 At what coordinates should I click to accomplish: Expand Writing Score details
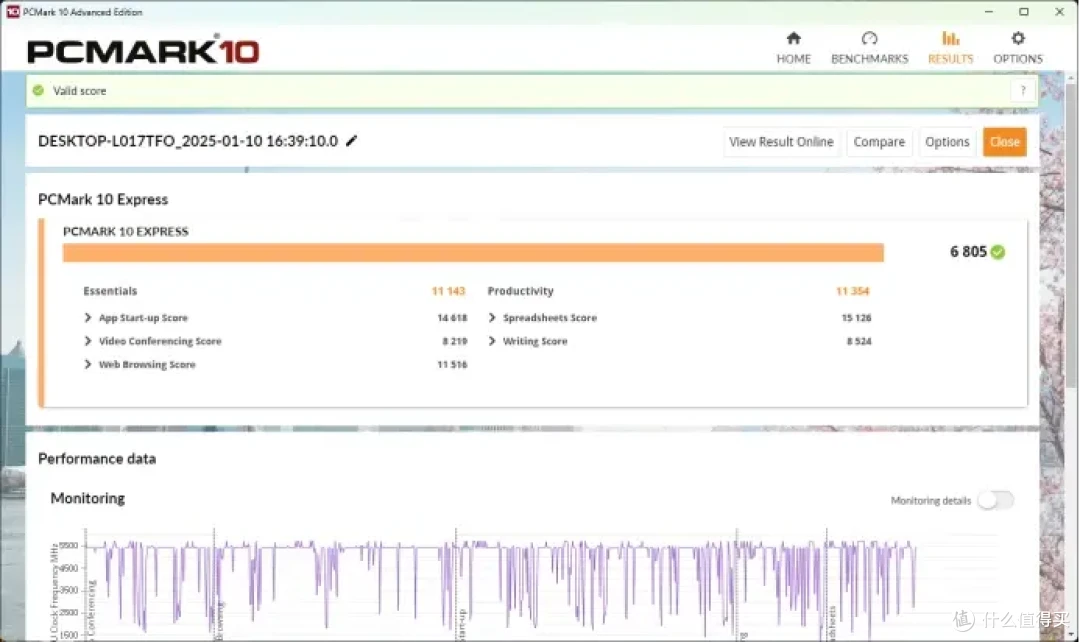pyautogui.click(x=492, y=341)
